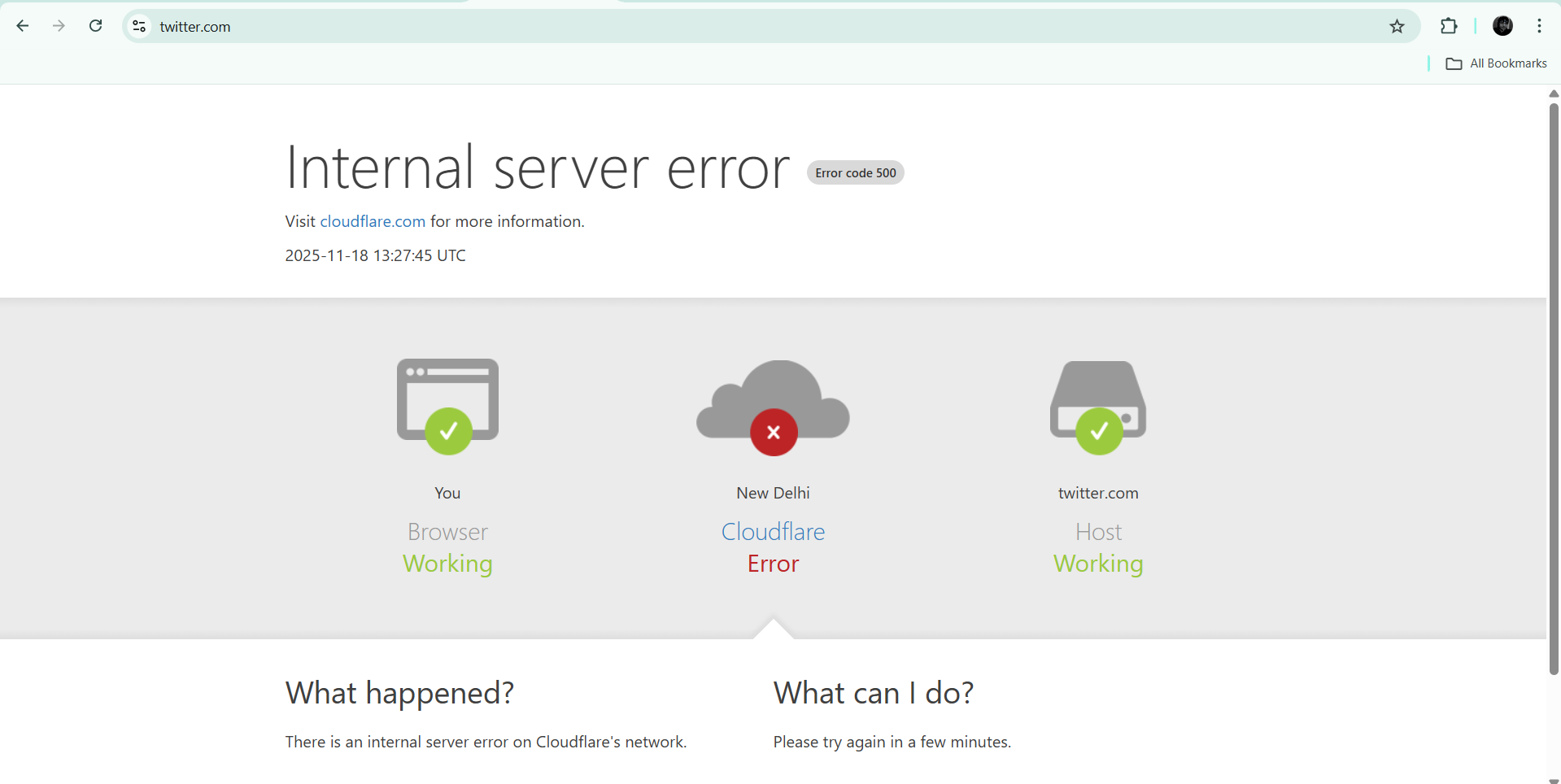
Task: Click the browser back arrow
Action: point(23,26)
